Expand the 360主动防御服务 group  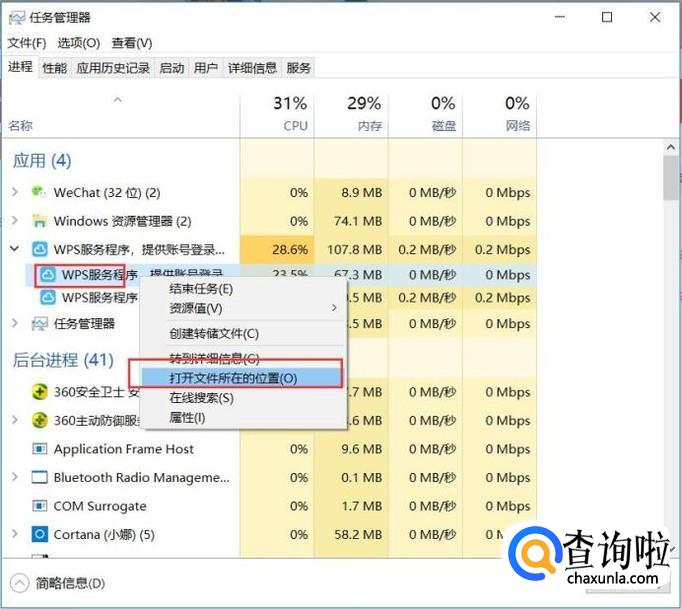15,420
